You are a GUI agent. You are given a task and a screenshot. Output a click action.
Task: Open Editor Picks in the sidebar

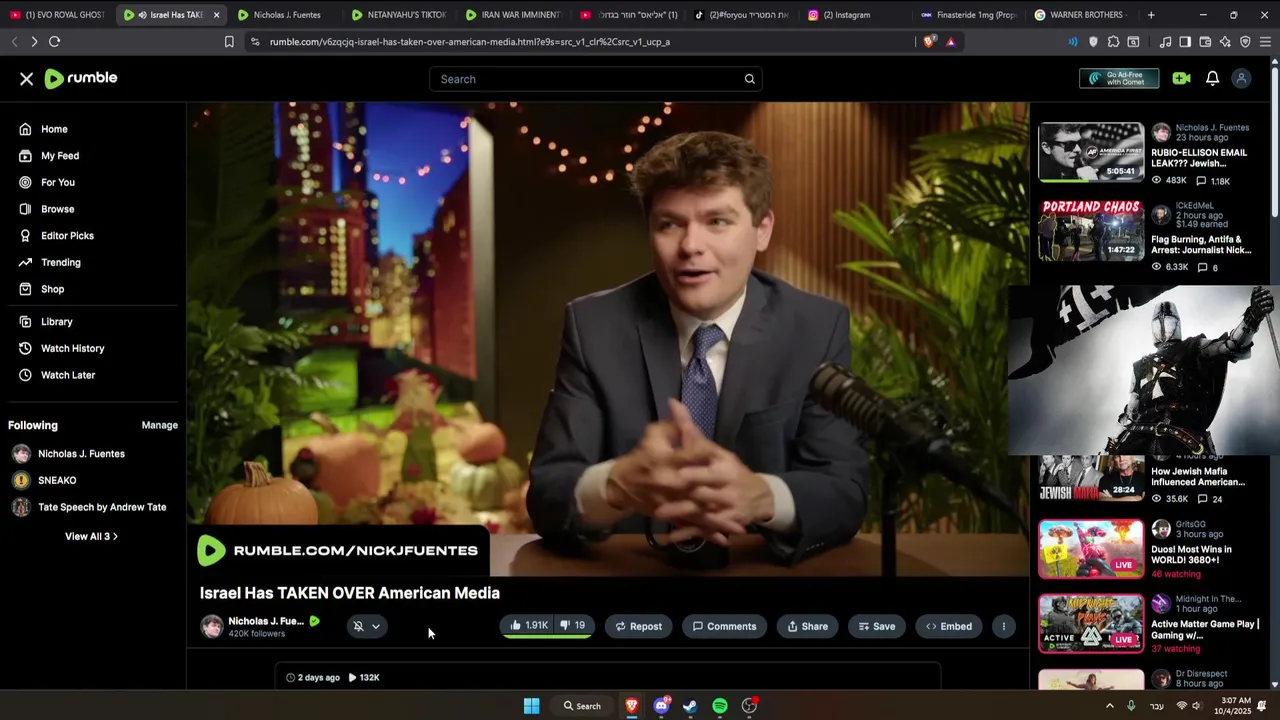[56, 236]
